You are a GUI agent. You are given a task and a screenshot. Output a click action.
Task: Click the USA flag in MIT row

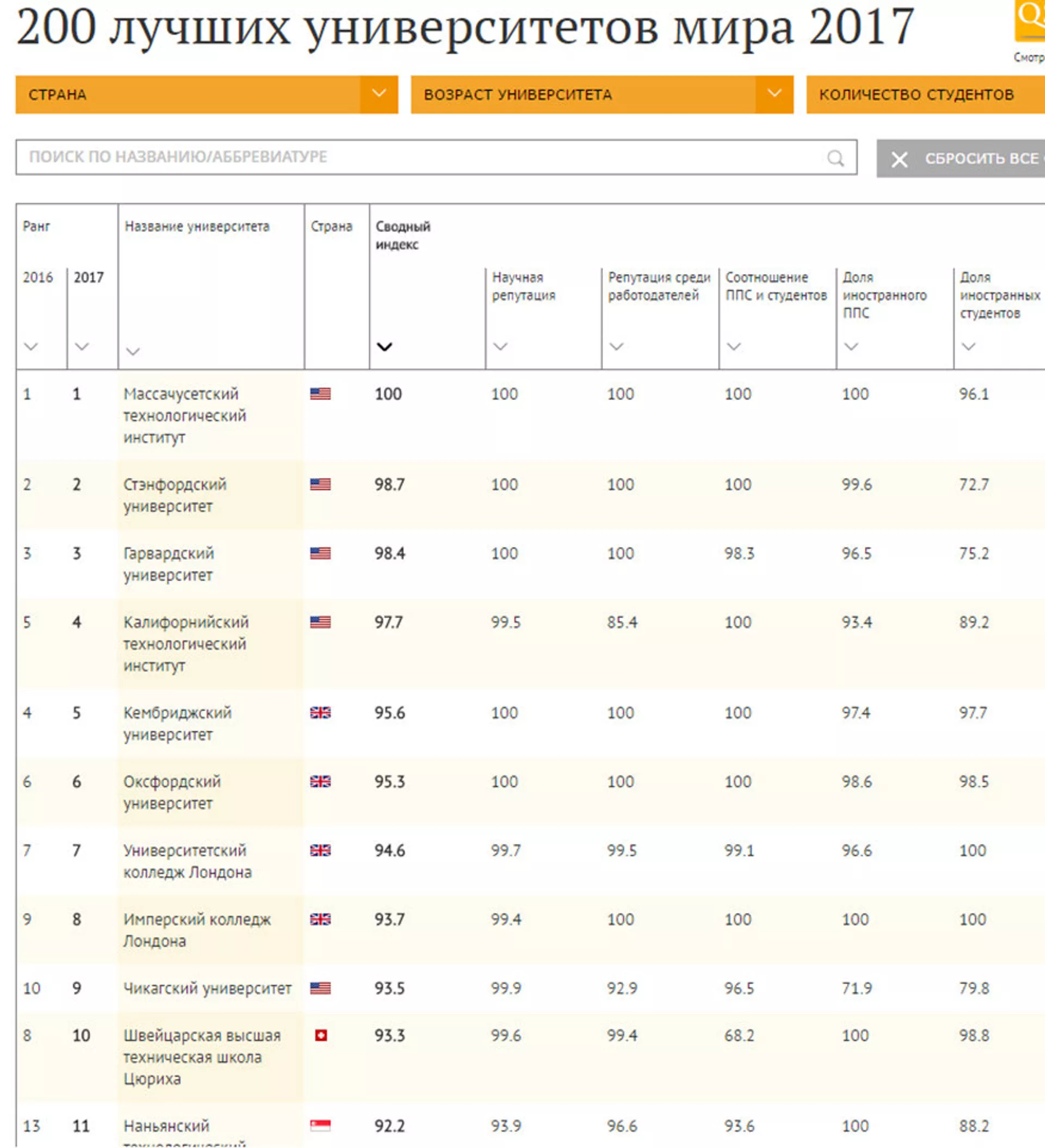pos(320,393)
